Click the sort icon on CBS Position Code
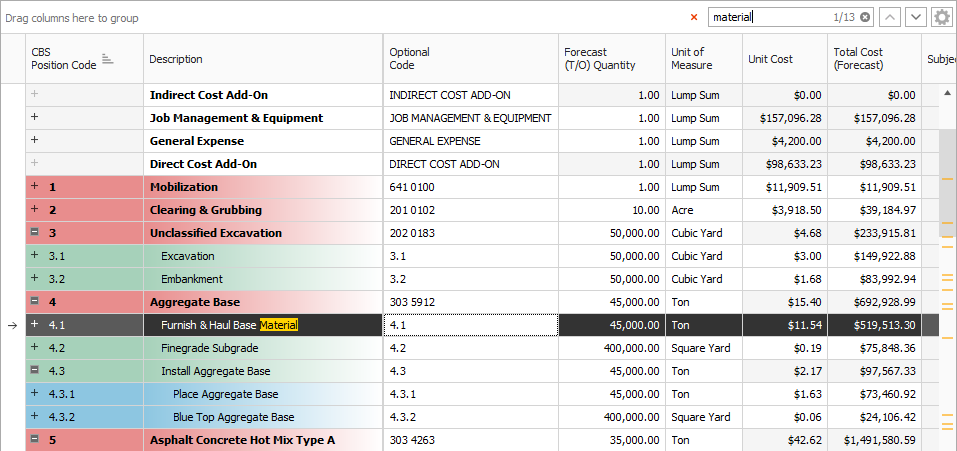The height and width of the screenshot is (451, 957). point(107,59)
